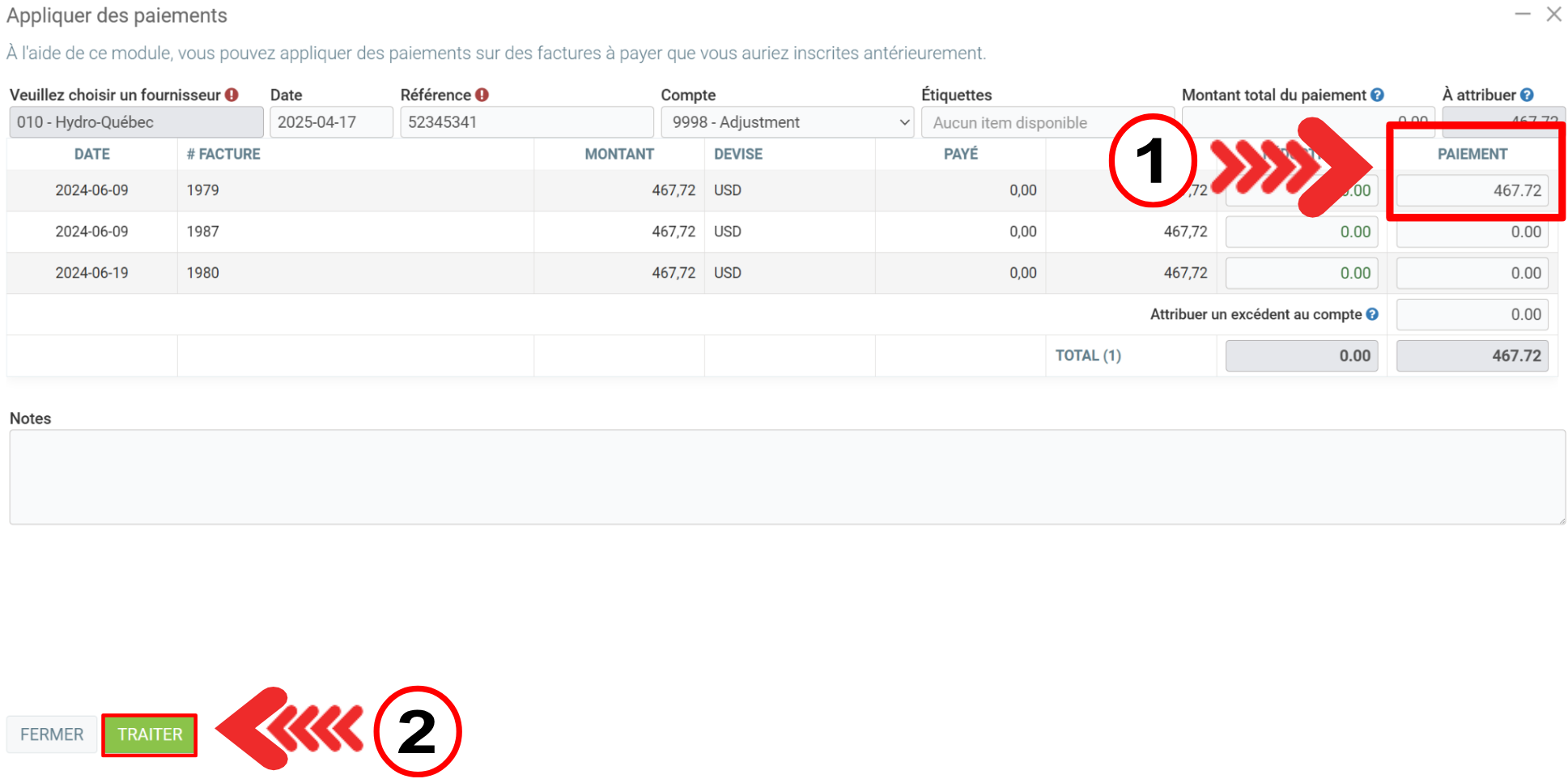Click the À attribuer help icon

1527,95
